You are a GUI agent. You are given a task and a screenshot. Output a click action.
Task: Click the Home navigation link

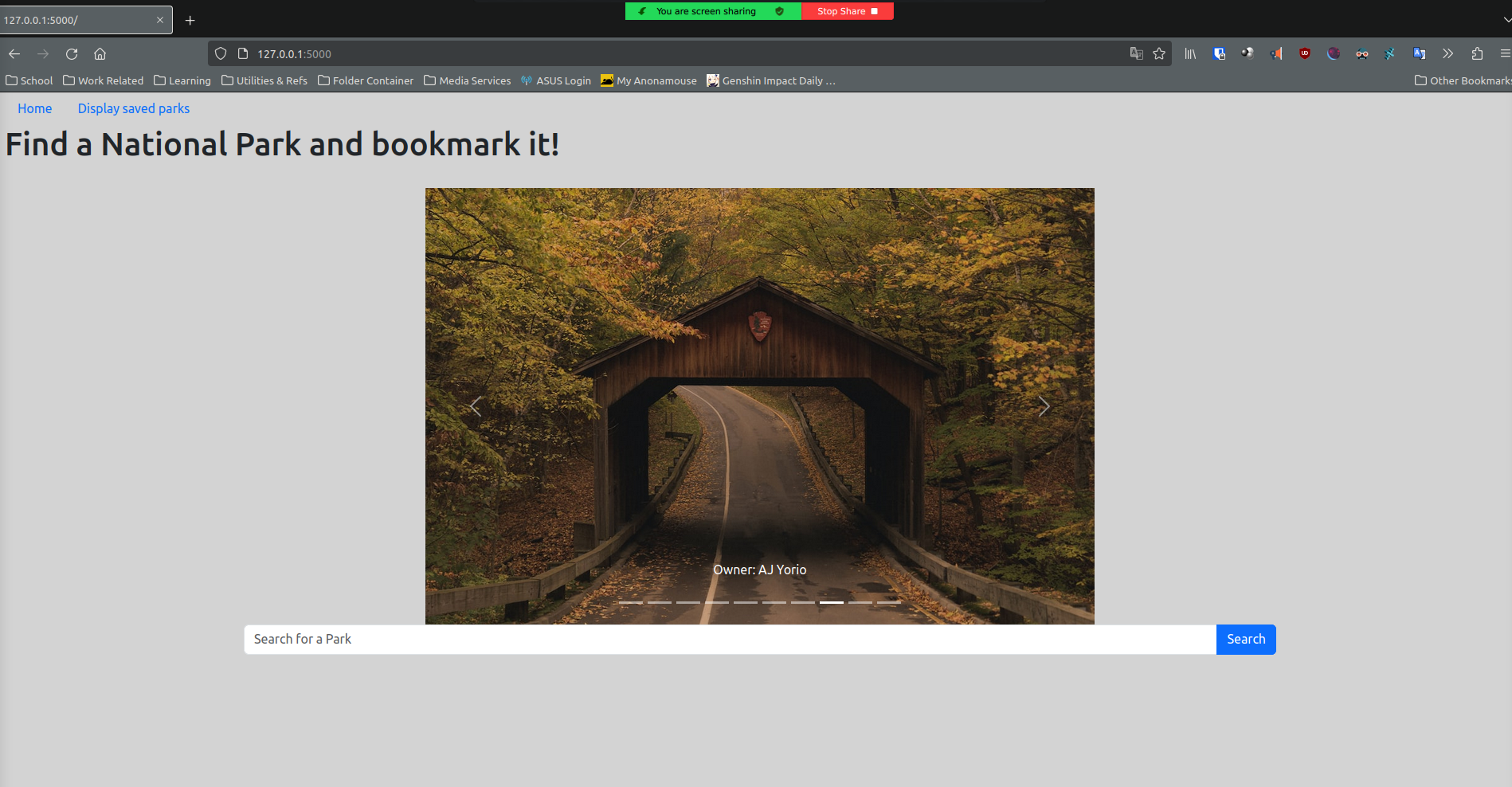coord(34,108)
